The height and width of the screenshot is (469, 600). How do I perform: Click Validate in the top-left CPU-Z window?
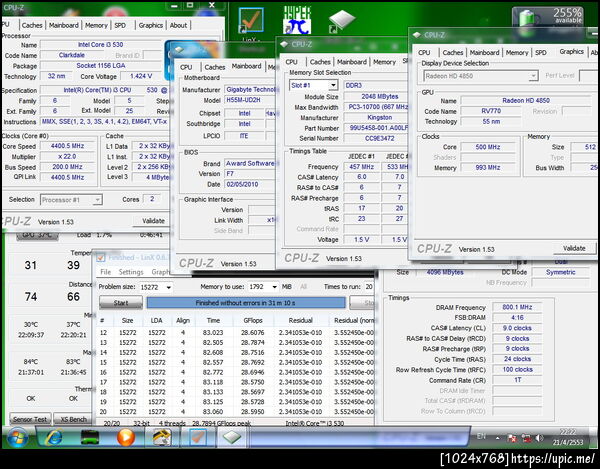[x=153, y=221]
